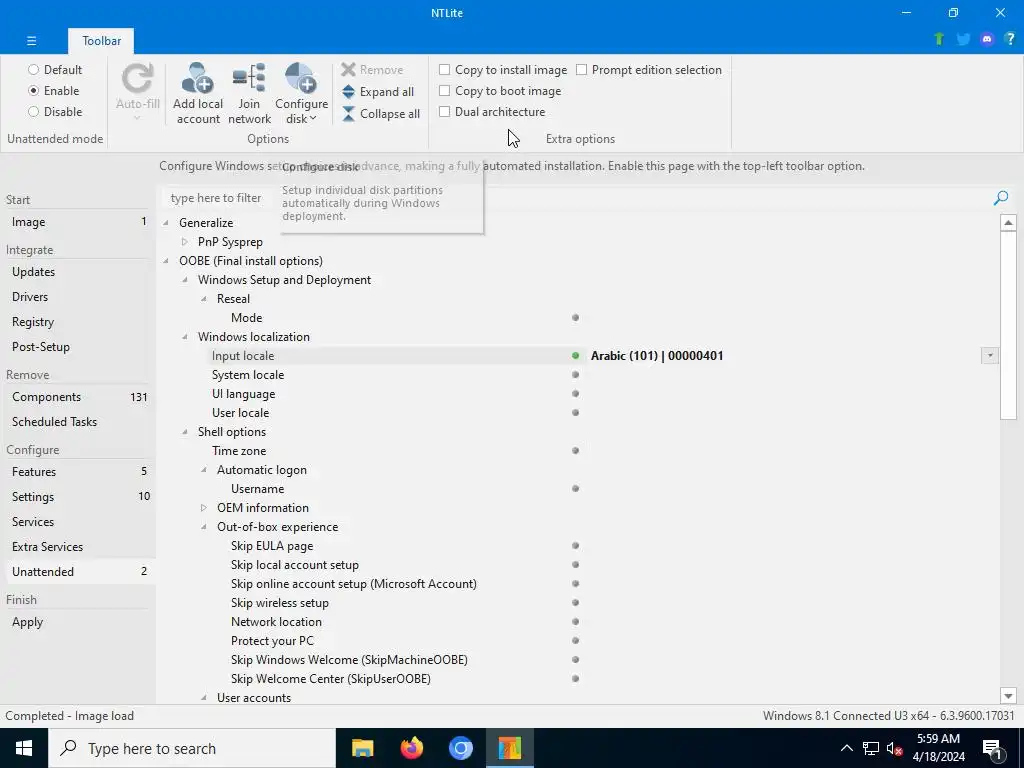Image resolution: width=1024 pixels, height=768 pixels.
Task: Click the type here to filter field
Action: point(575,198)
